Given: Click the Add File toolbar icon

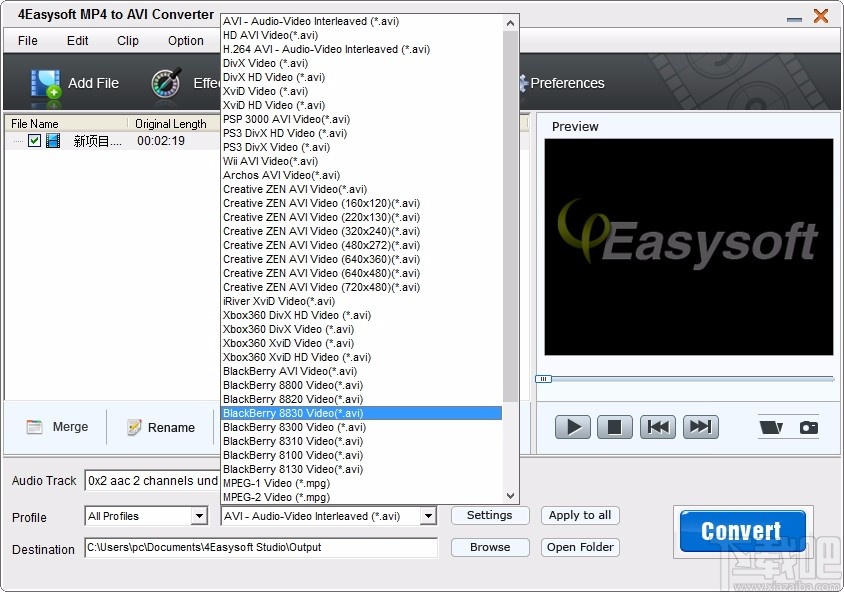Looking at the screenshot, I should (x=46, y=83).
